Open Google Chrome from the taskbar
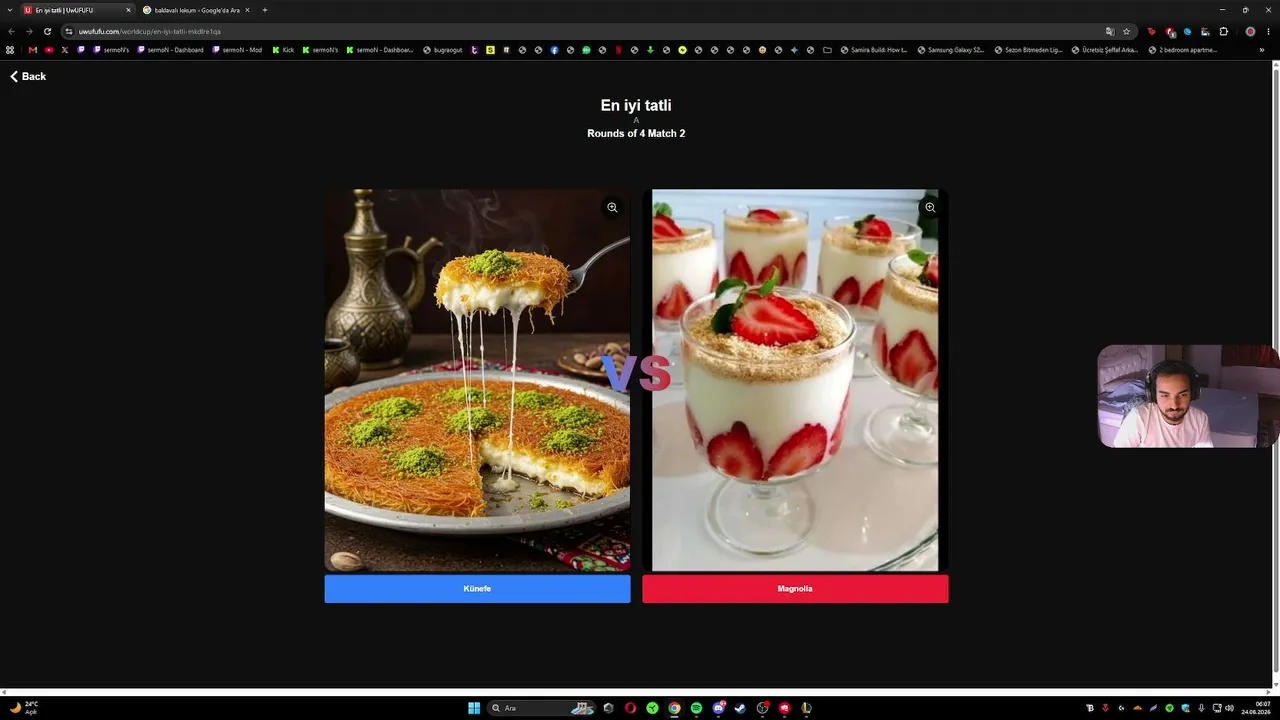Viewport: 1280px width, 720px height. pyautogui.click(x=674, y=708)
